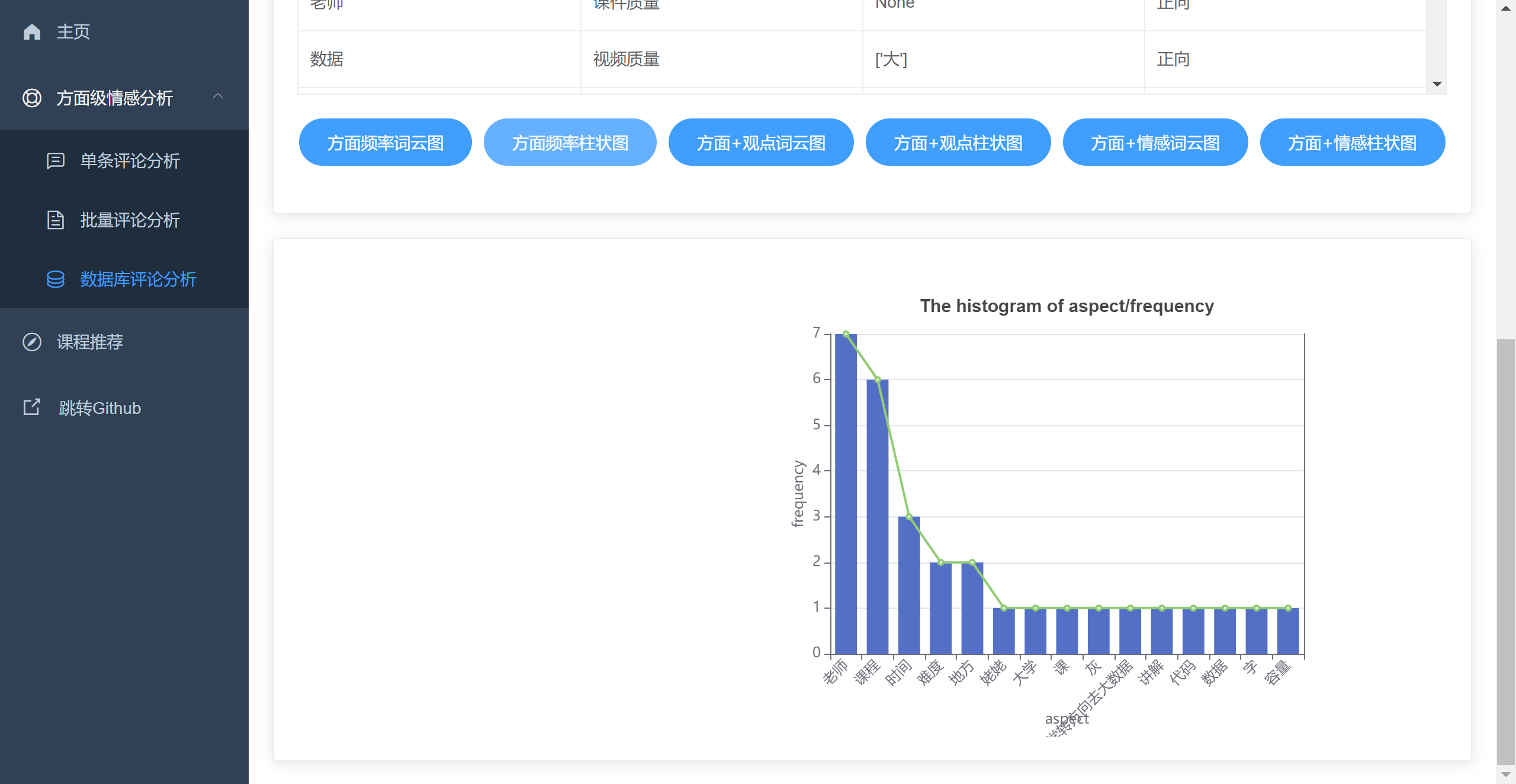Click the database comment analysis stack icon
1516x784 pixels.
point(56,279)
